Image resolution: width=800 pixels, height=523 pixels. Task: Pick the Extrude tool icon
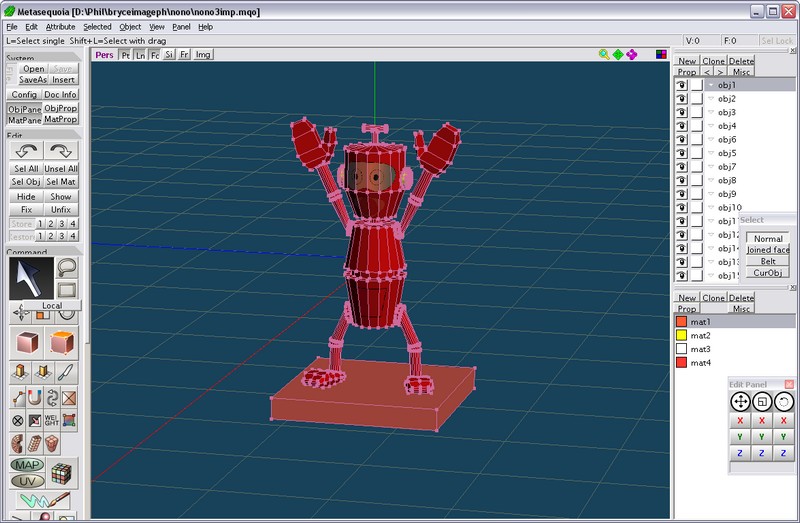(21, 373)
